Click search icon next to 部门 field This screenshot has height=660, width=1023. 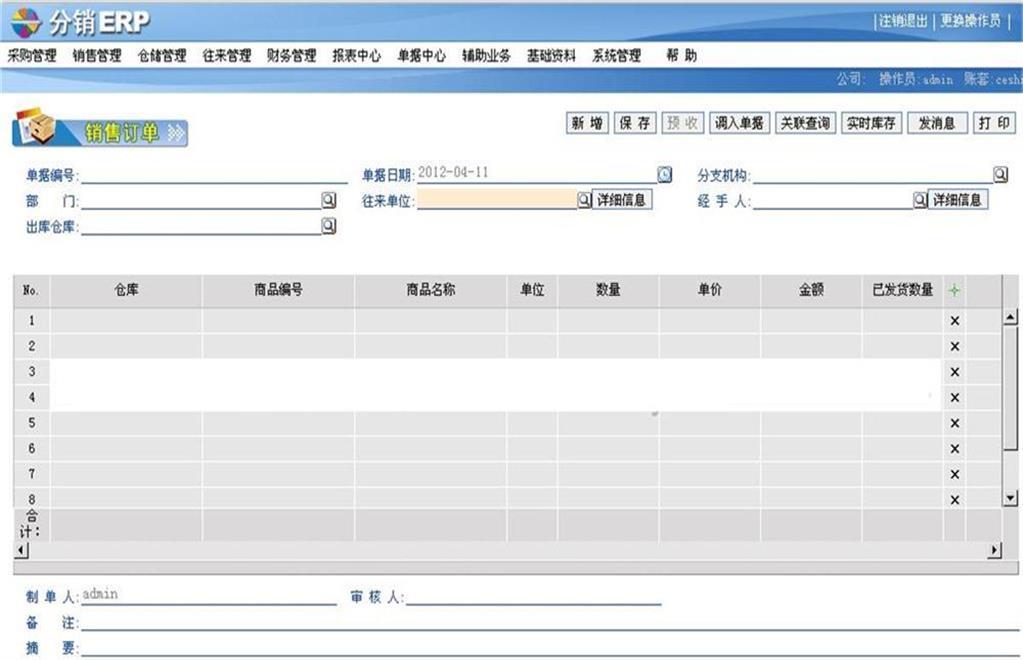(328, 200)
